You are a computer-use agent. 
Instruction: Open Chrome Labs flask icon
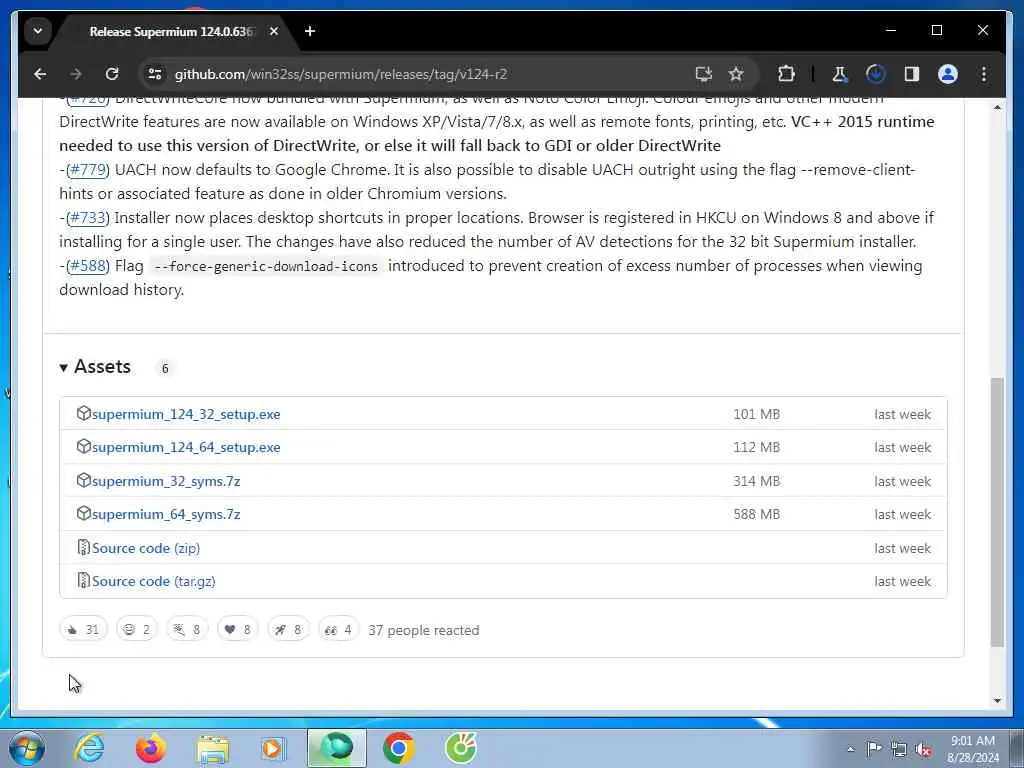tap(839, 74)
